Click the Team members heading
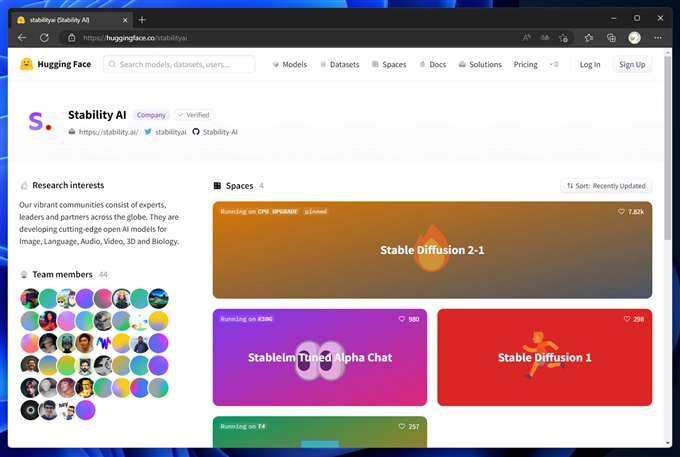Screen dimensions: 680x457 [62, 274]
